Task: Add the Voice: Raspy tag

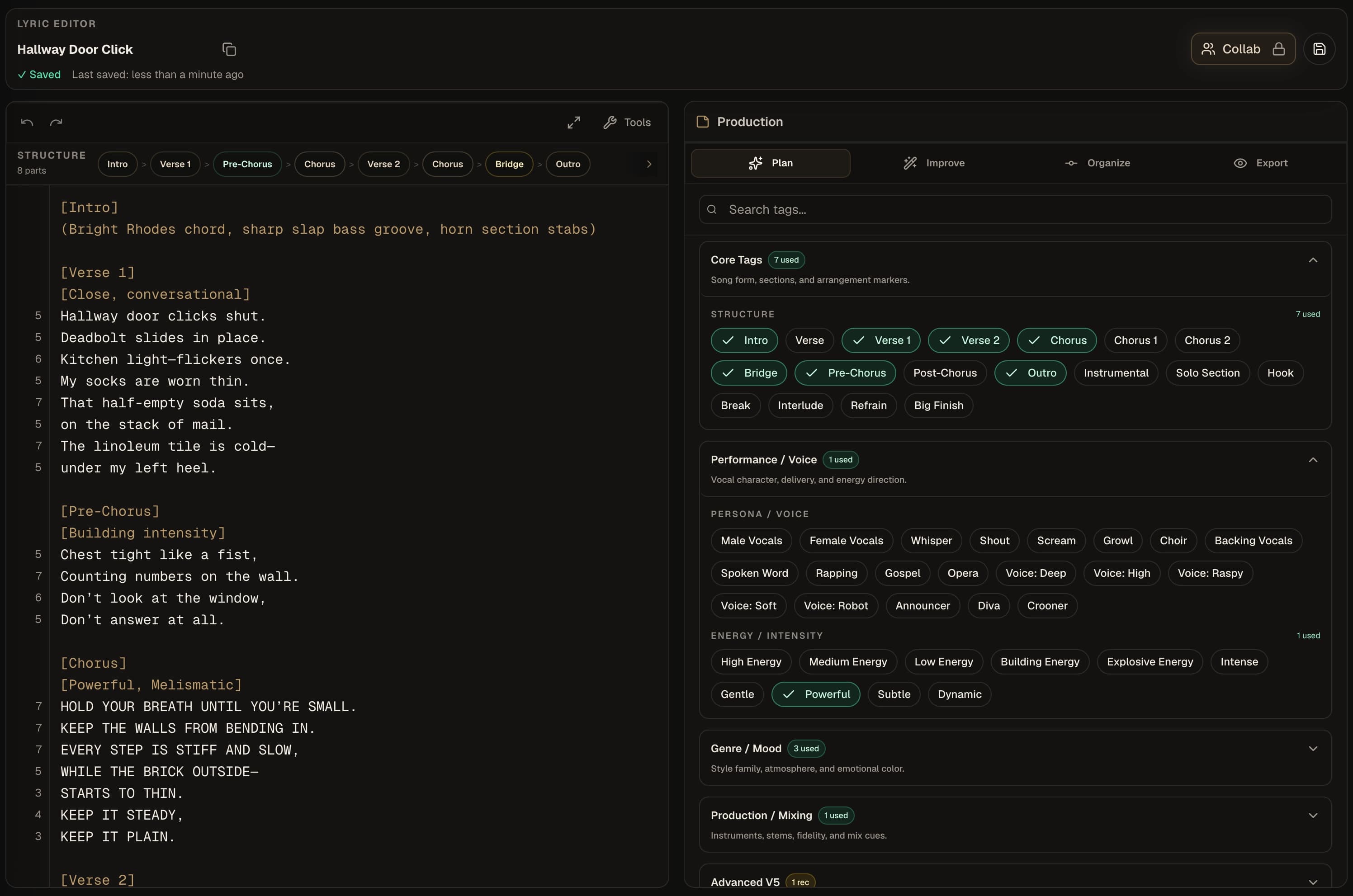Action: (1210, 573)
